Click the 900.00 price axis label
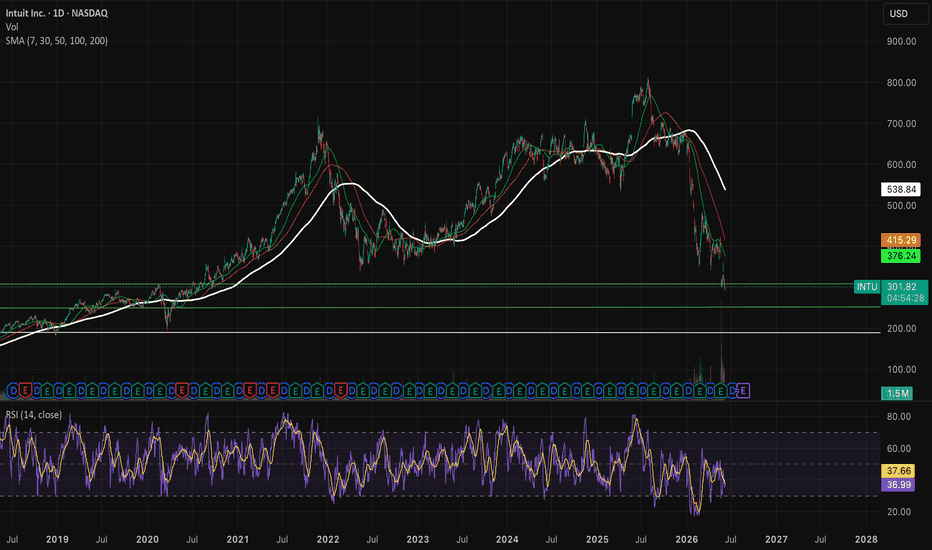 [901, 41]
